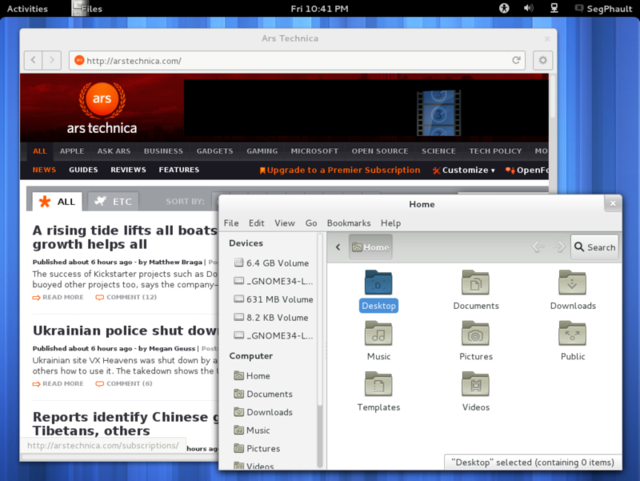Click the Search button in Home window

[594, 247]
